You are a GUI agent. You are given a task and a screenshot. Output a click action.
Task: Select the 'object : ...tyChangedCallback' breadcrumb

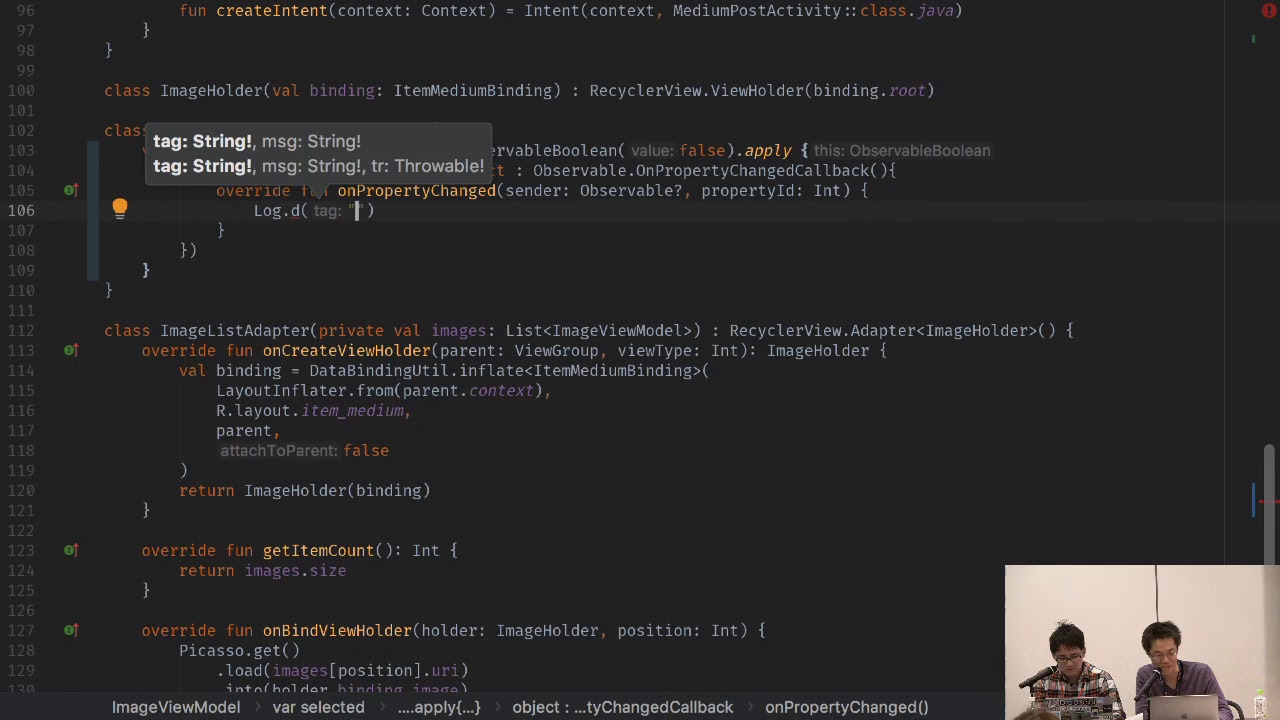click(x=622, y=707)
